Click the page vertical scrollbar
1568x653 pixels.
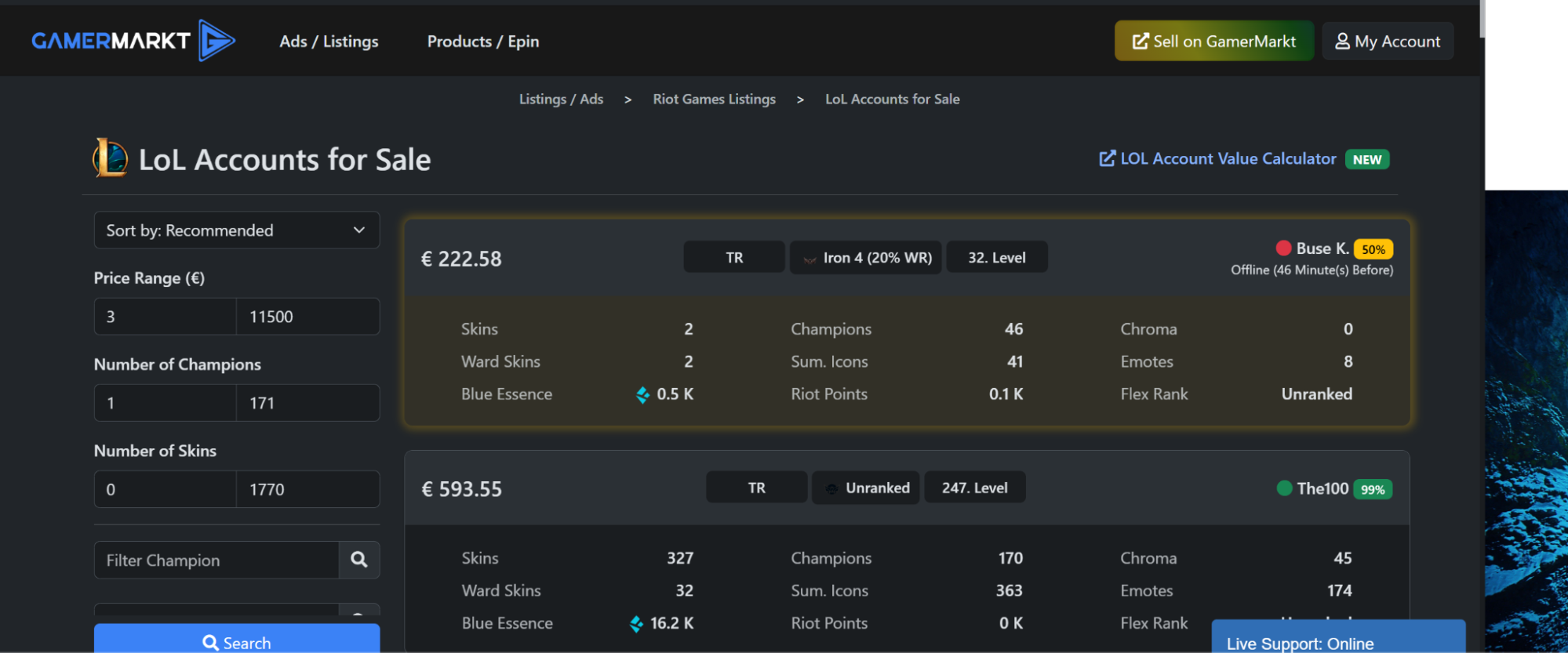(1482, 19)
